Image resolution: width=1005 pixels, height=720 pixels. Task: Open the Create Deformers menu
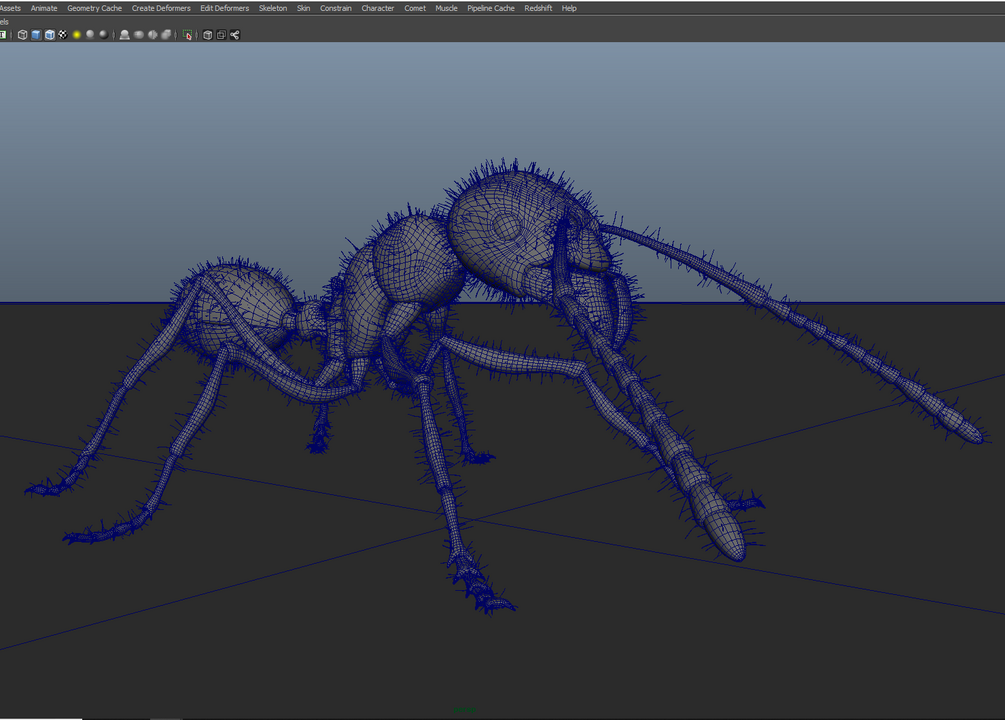click(161, 8)
